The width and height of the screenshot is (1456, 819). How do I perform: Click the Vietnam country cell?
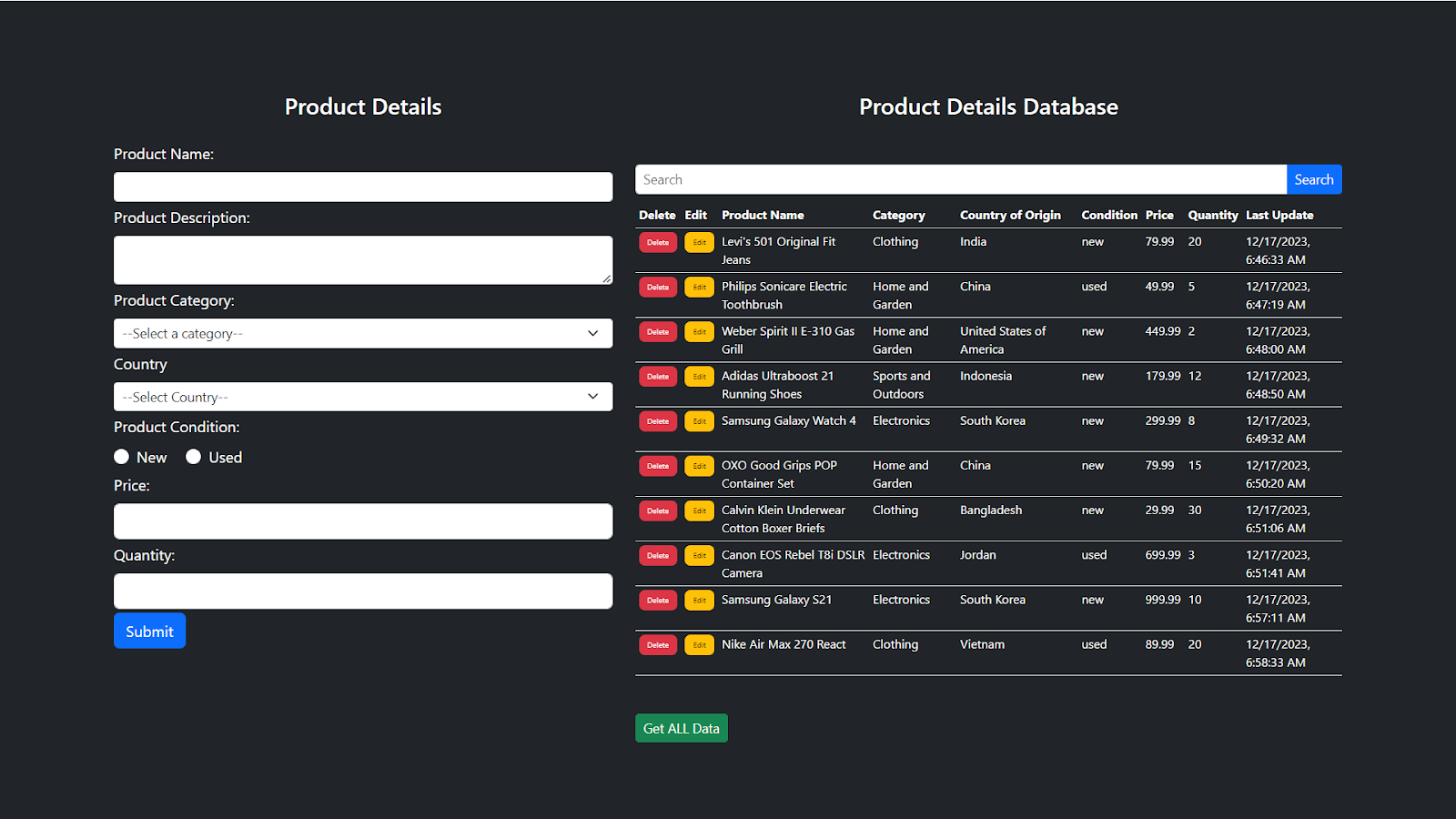pyautogui.click(x=982, y=644)
